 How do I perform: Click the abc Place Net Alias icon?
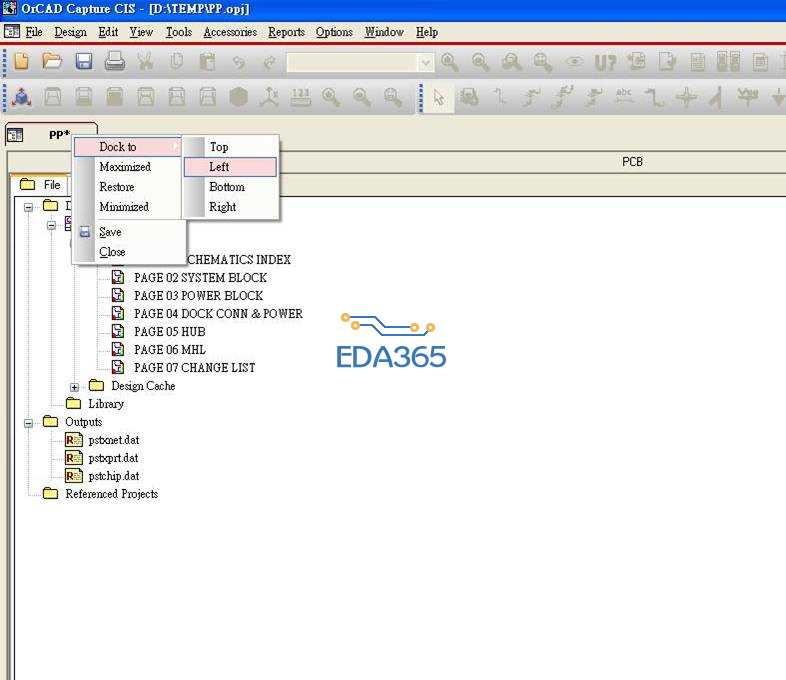(624, 96)
